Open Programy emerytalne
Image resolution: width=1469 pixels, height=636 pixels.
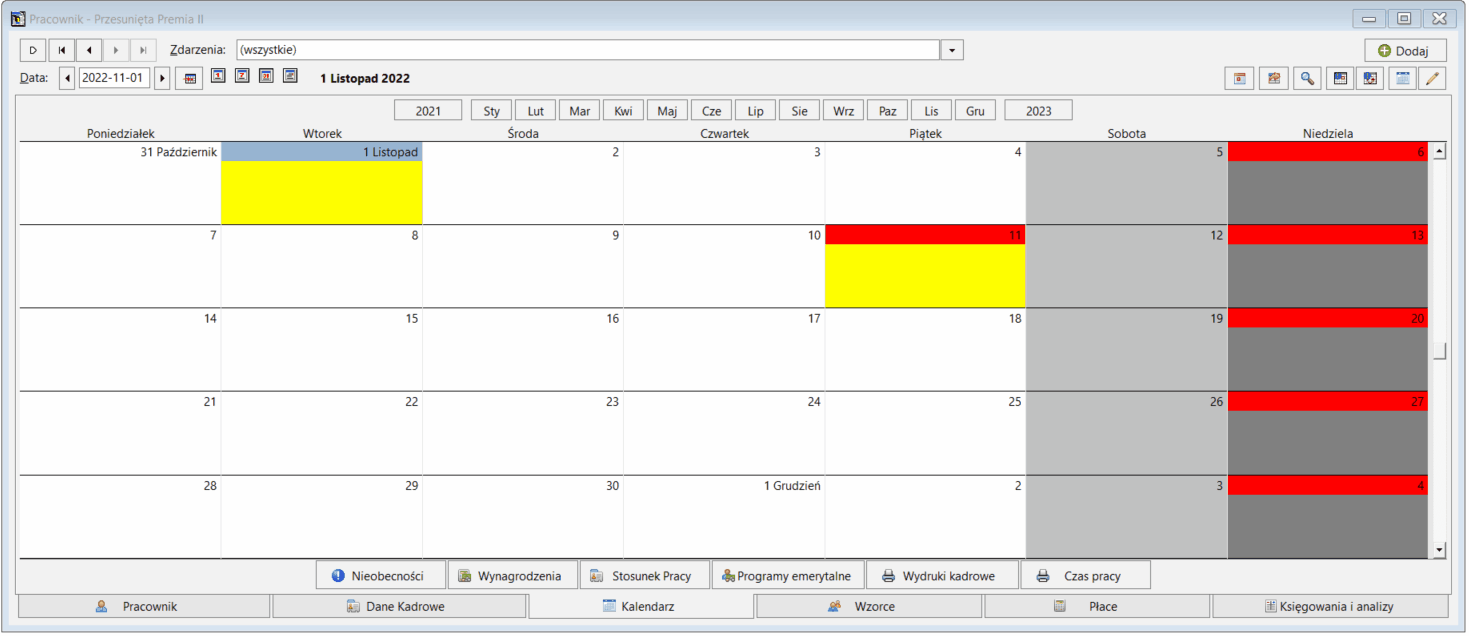pyautogui.click(x=787, y=576)
